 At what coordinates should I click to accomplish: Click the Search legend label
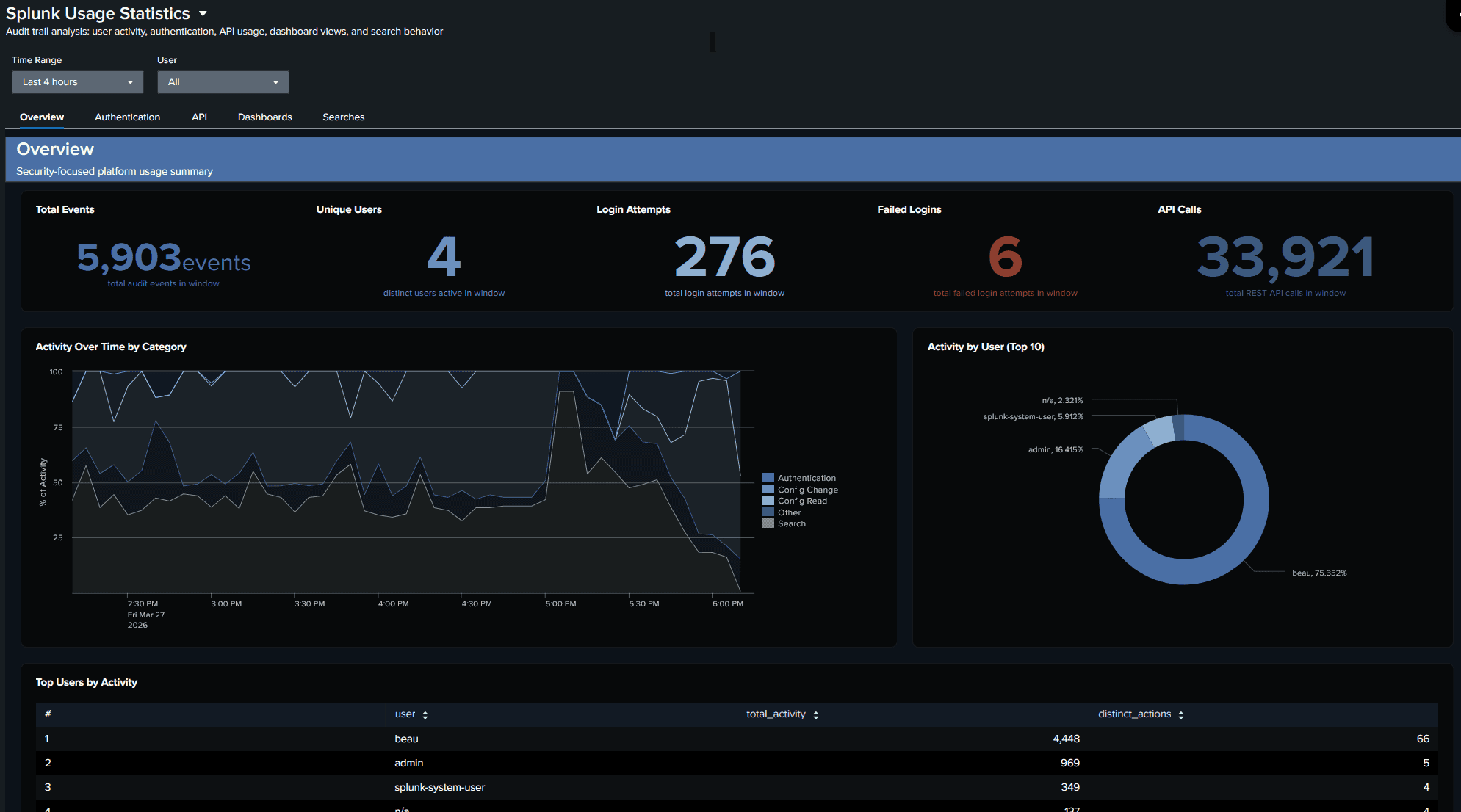coord(792,523)
